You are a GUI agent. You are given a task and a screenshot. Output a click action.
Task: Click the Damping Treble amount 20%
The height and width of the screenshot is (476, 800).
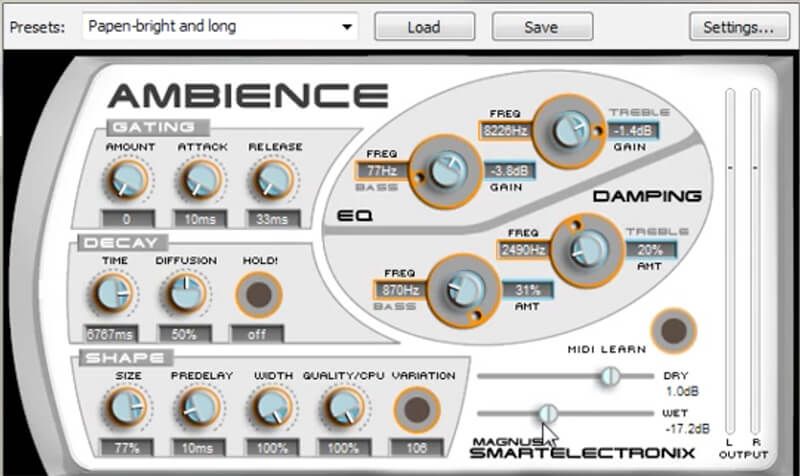click(x=651, y=250)
